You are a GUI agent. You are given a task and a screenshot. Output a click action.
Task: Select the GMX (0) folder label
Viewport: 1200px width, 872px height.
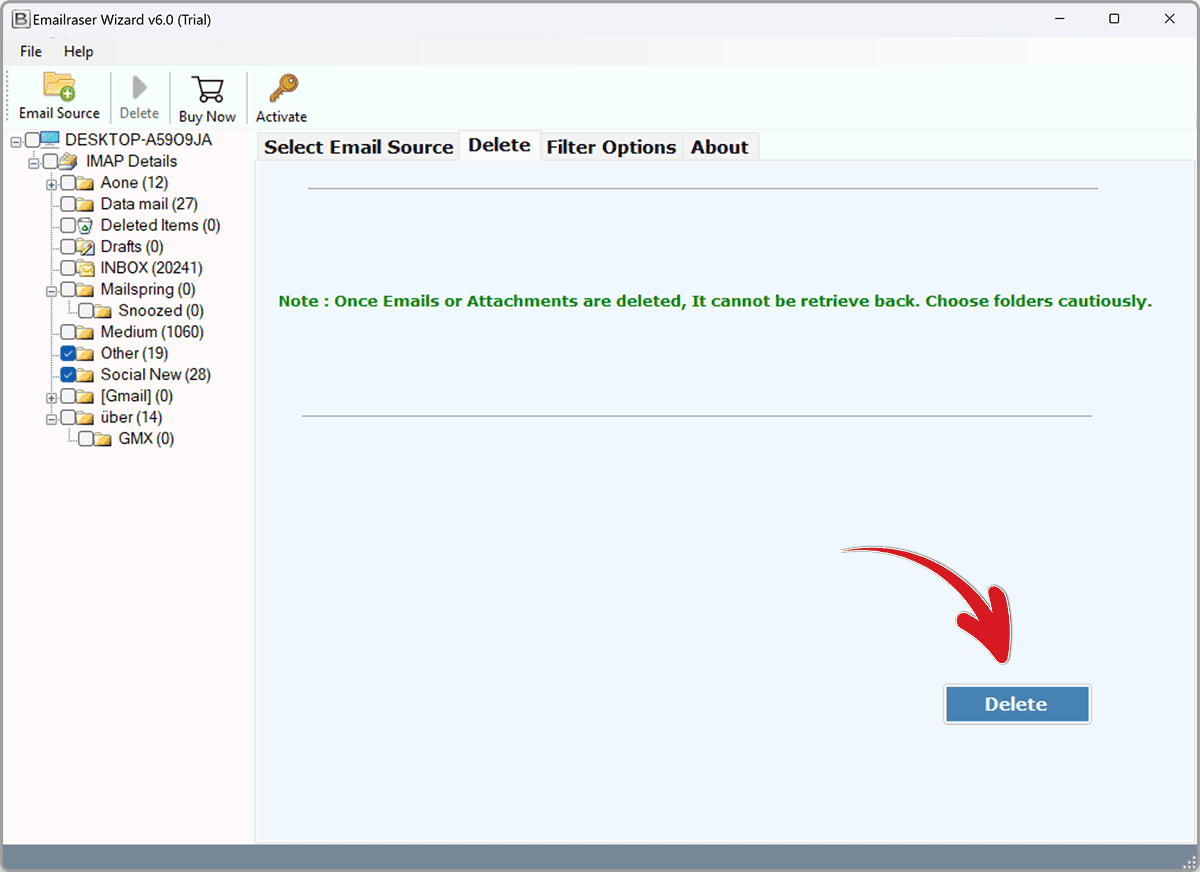pos(146,439)
